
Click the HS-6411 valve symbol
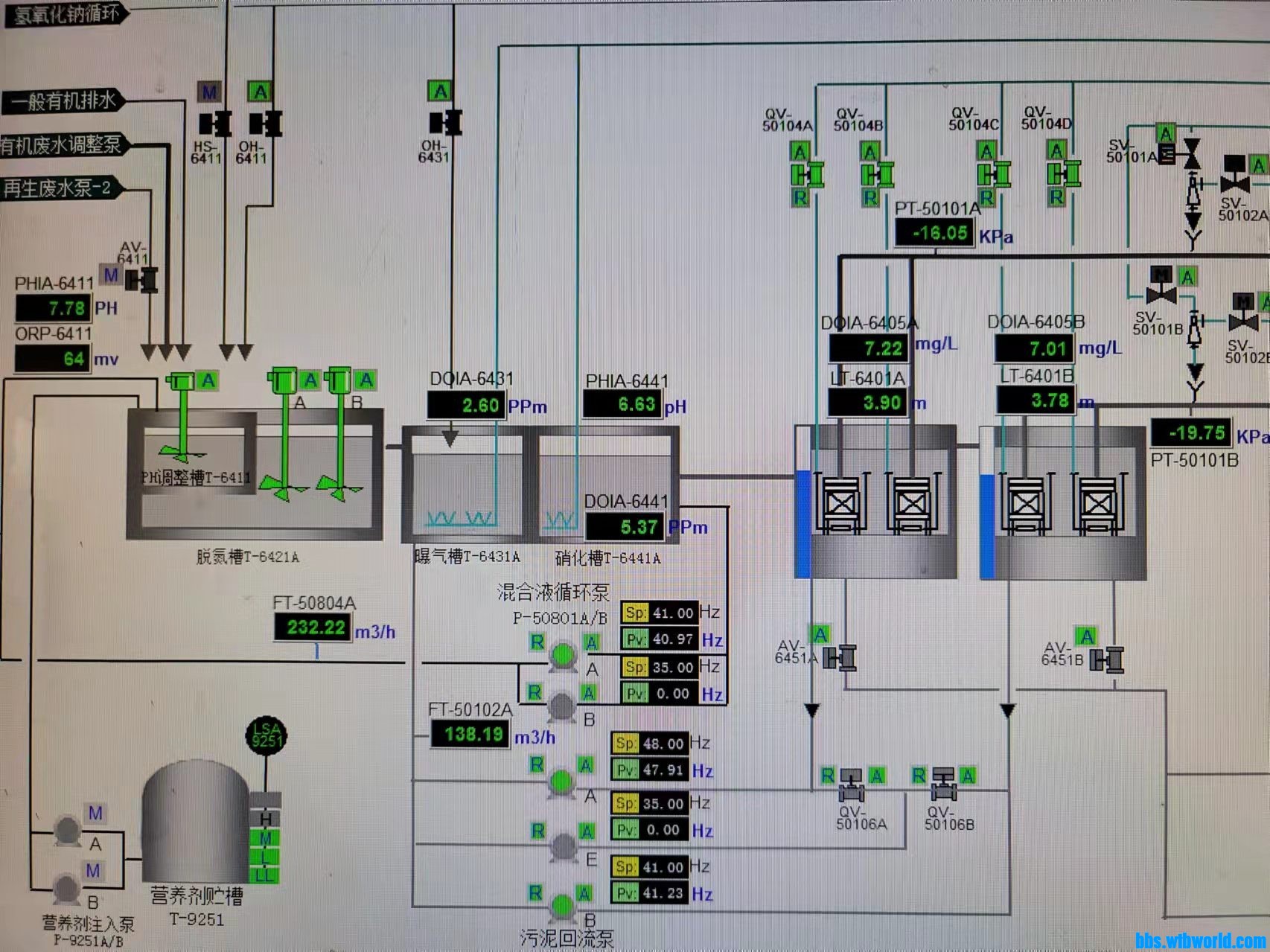click(214, 124)
